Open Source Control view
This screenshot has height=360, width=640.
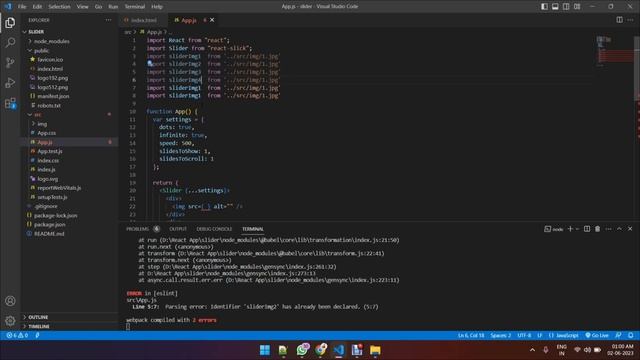pyautogui.click(x=10, y=62)
